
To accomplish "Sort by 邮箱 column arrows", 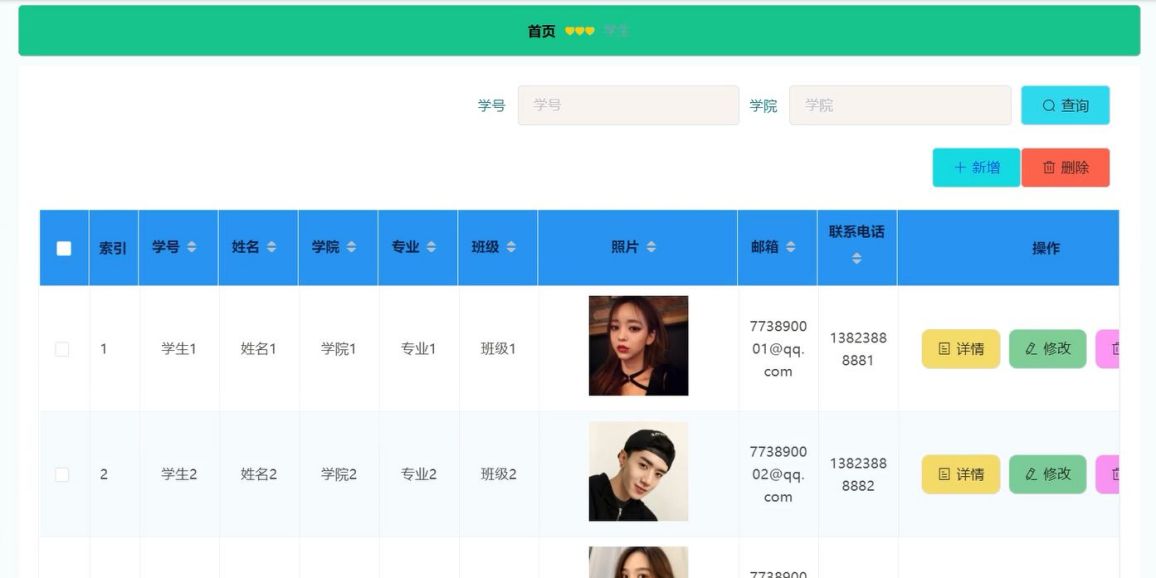I will point(790,247).
